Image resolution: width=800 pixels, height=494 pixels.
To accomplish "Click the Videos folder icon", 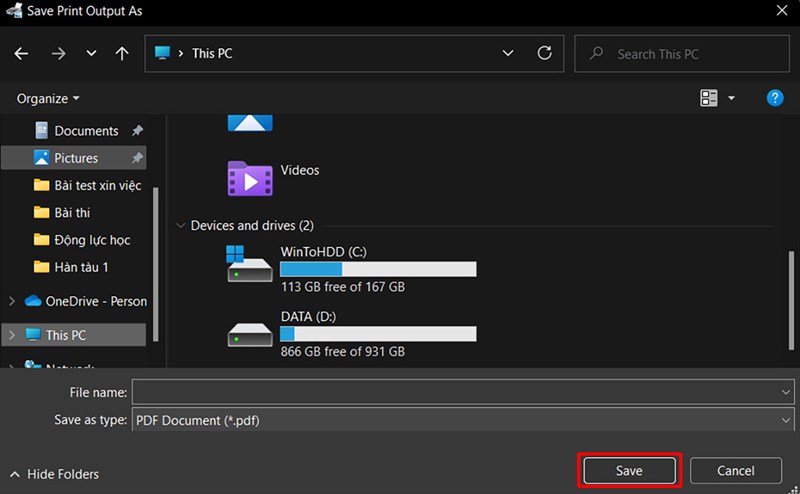I will tap(249, 179).
